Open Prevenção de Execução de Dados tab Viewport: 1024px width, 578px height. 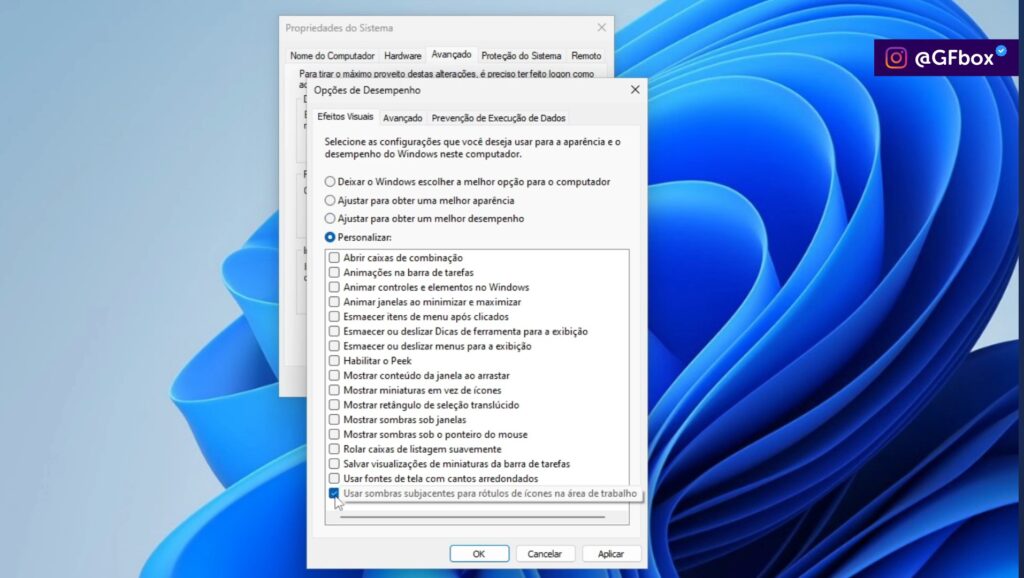click(x=498, y=118)
